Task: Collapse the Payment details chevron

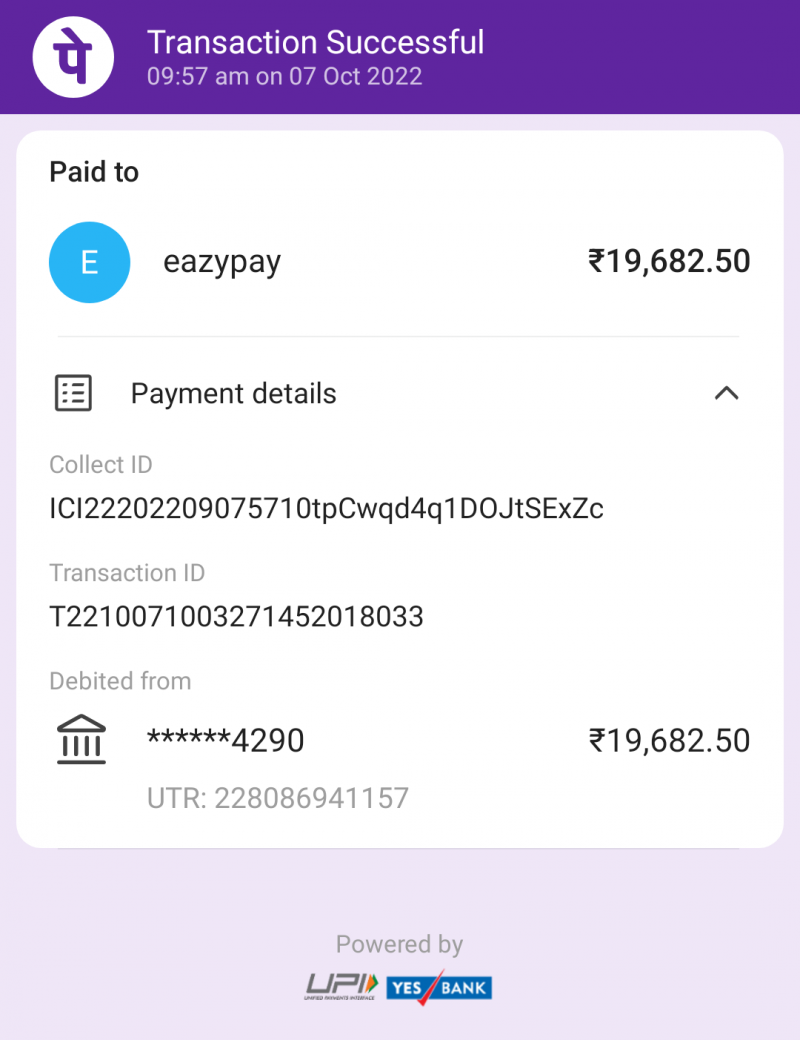Action: [x=726, y=393]
